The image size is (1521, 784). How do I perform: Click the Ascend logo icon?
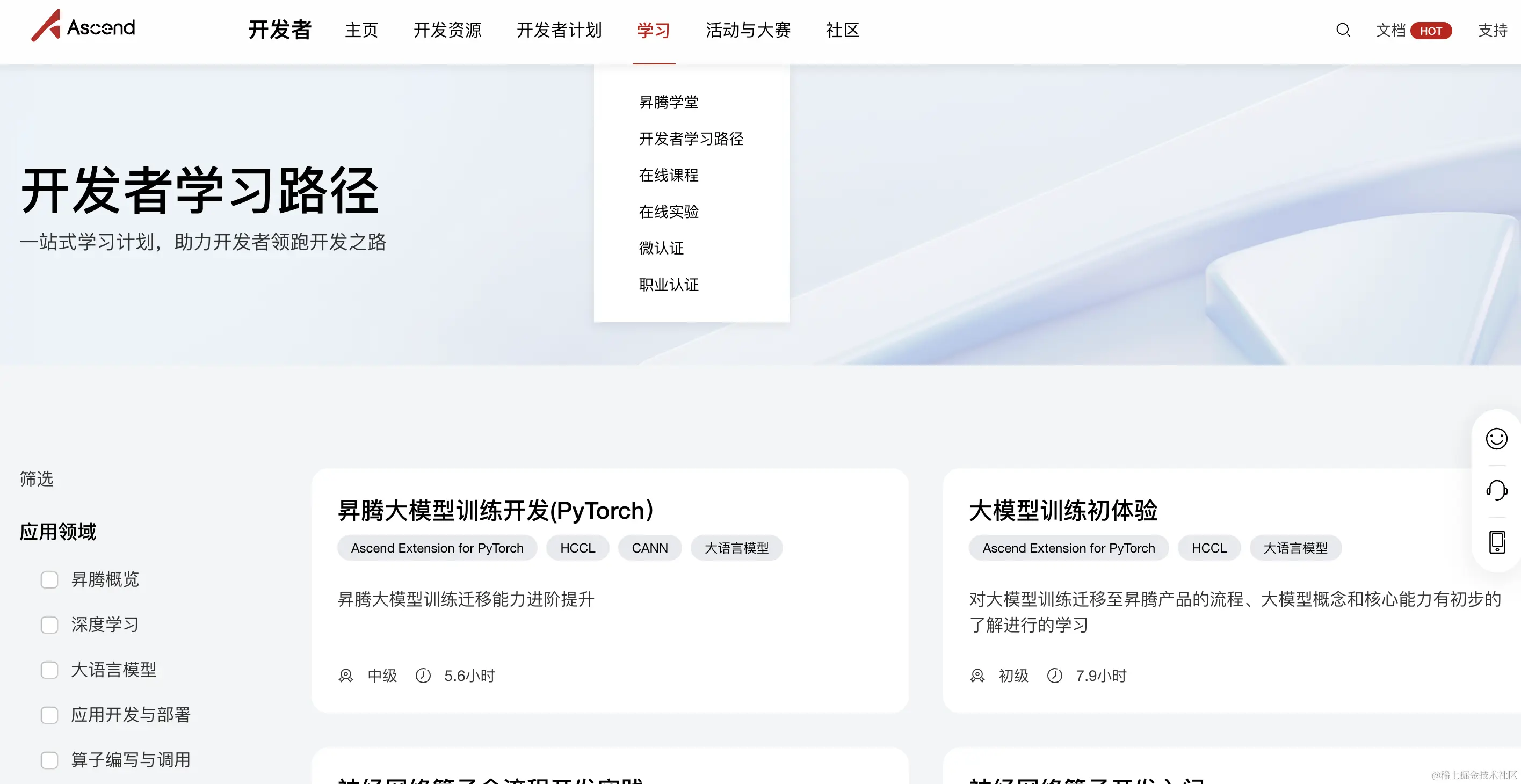click(x=46, y=26)
